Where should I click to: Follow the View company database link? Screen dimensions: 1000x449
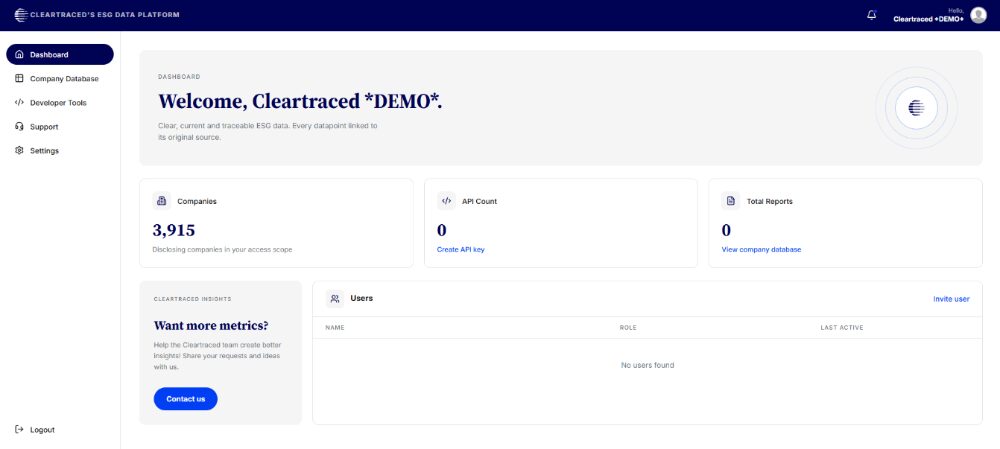coord(761,250)
